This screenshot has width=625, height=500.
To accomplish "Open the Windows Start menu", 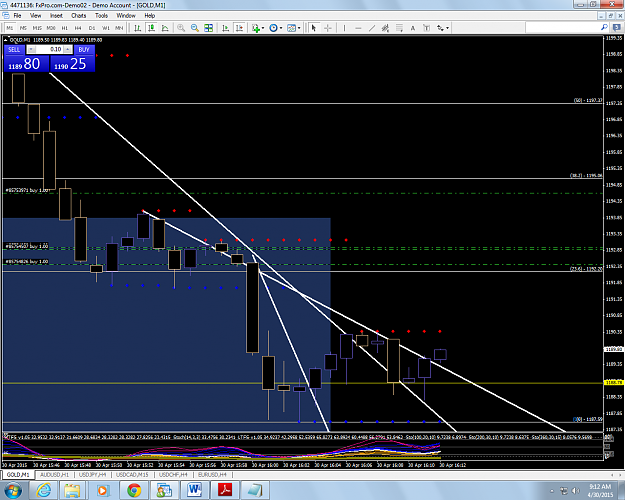I will [x=13, y=490].
